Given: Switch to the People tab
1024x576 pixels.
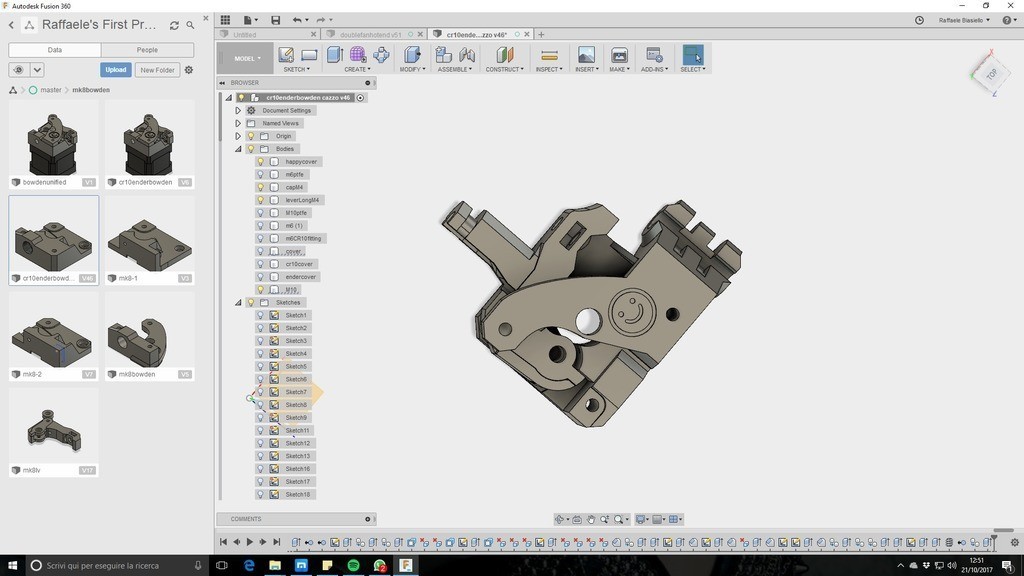Looking at the screenshot, I should (x=147, y=50).
